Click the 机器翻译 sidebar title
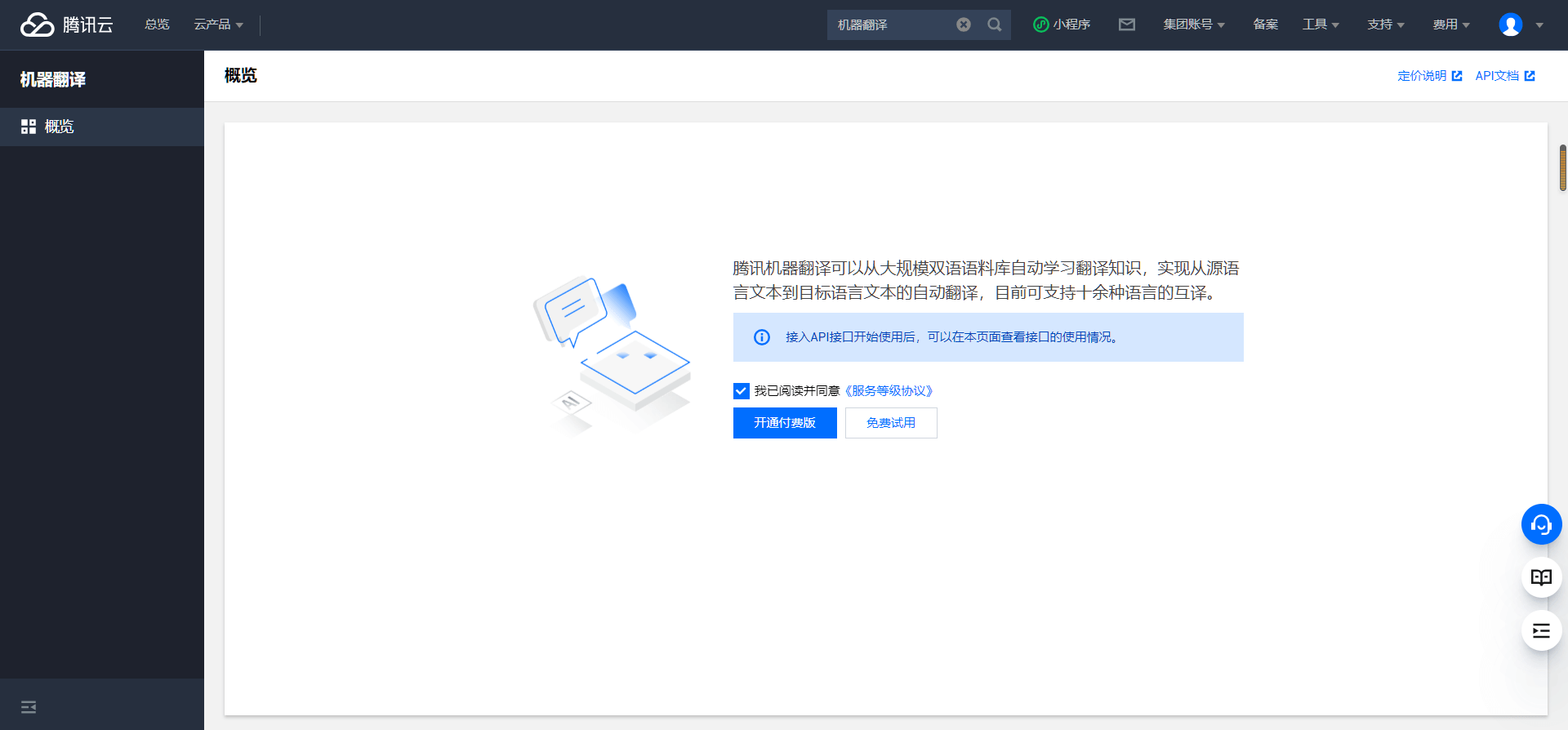 pos(53,79)
